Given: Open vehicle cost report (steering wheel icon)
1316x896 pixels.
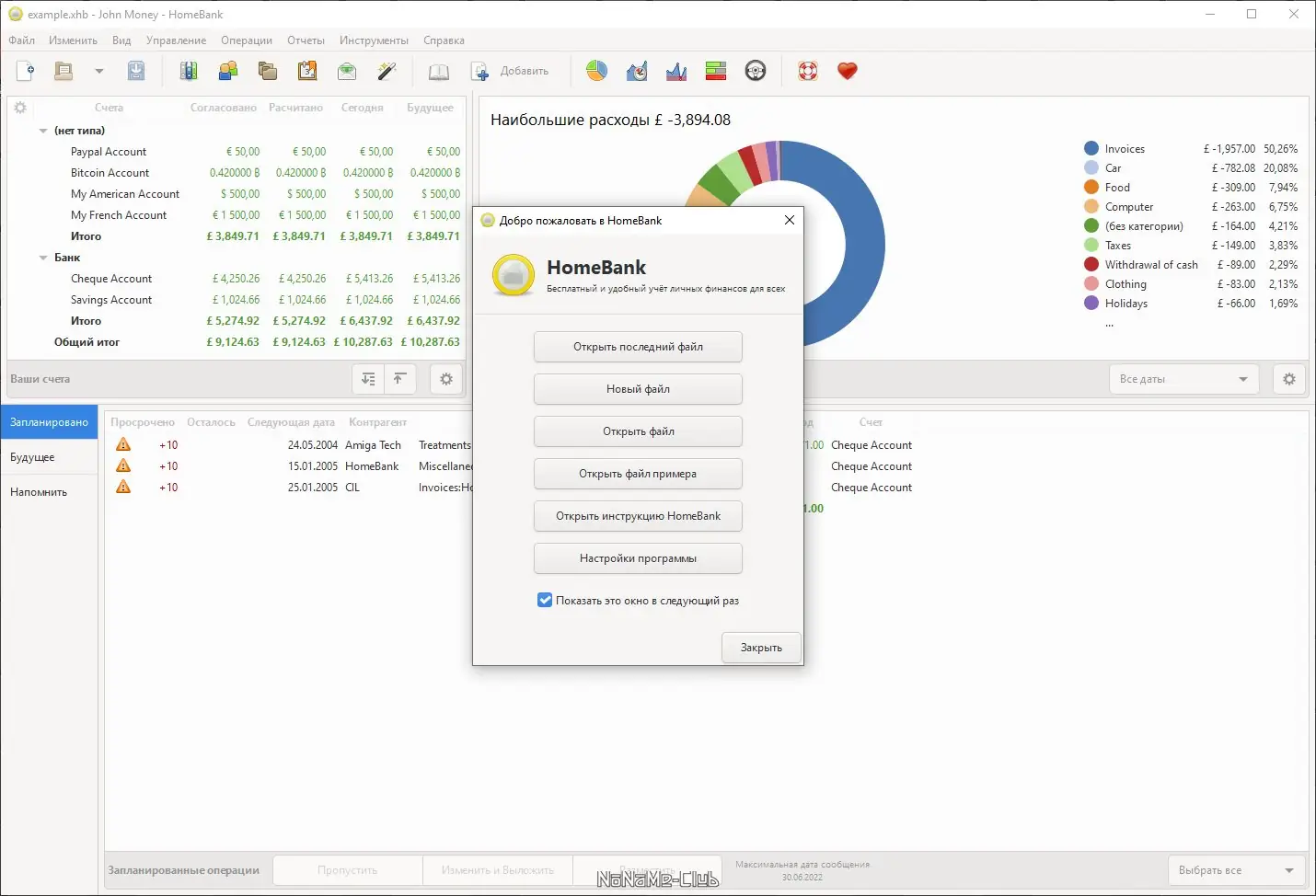Looking at the screenshot, I should [756, 71].
